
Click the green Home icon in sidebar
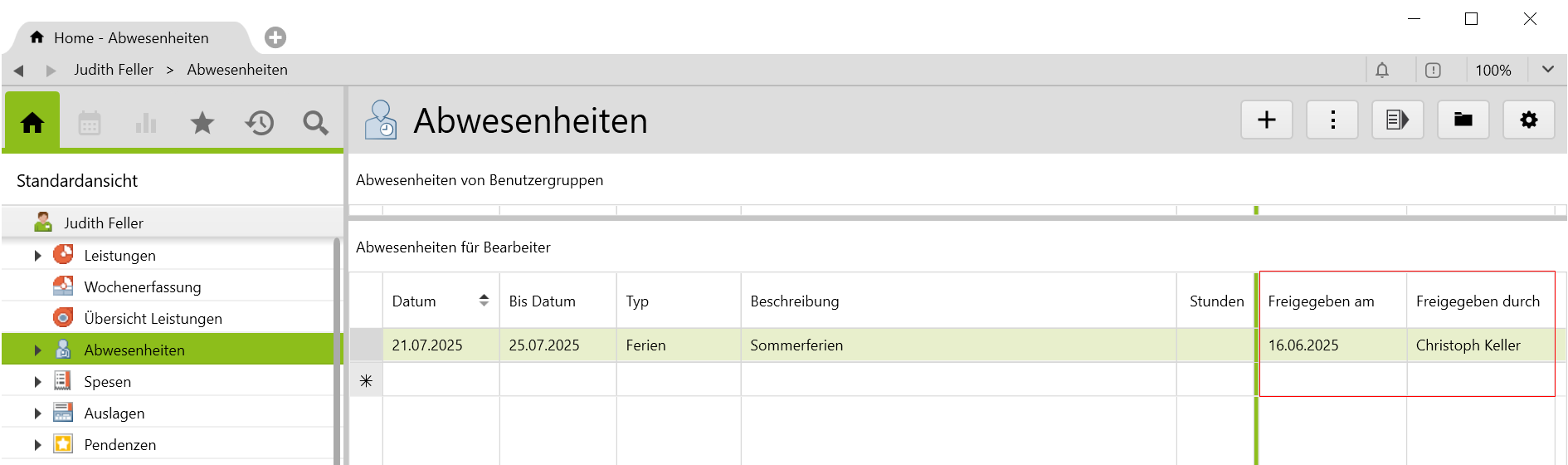click(x=32, y=123)
